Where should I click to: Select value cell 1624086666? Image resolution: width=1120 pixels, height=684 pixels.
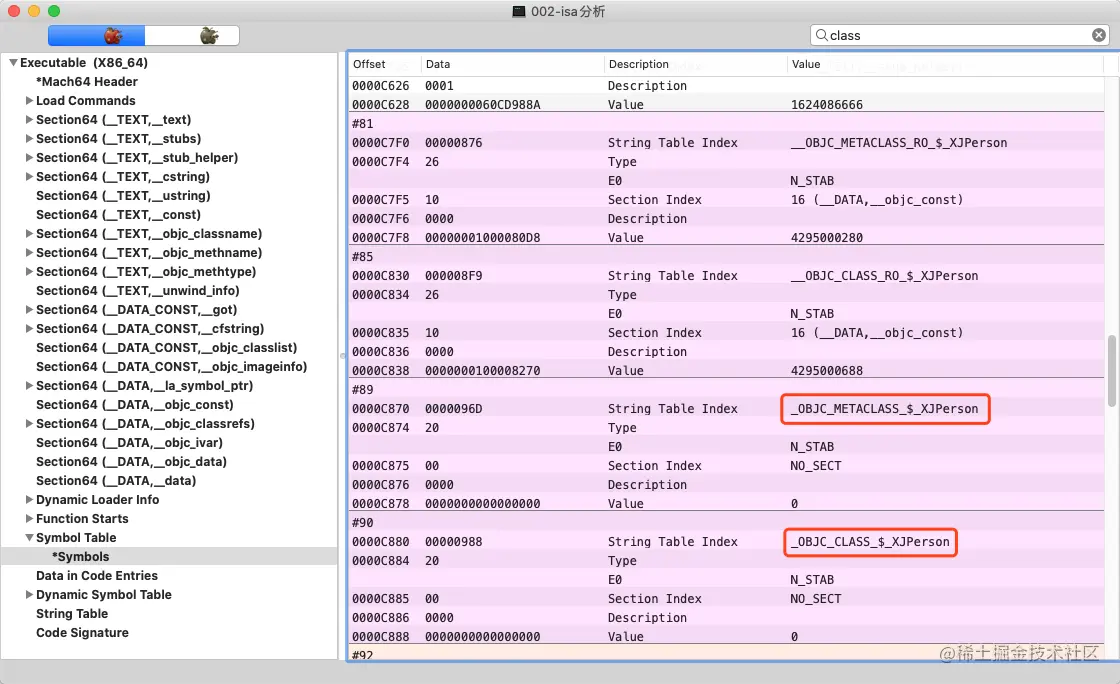[x=826, y=105]
